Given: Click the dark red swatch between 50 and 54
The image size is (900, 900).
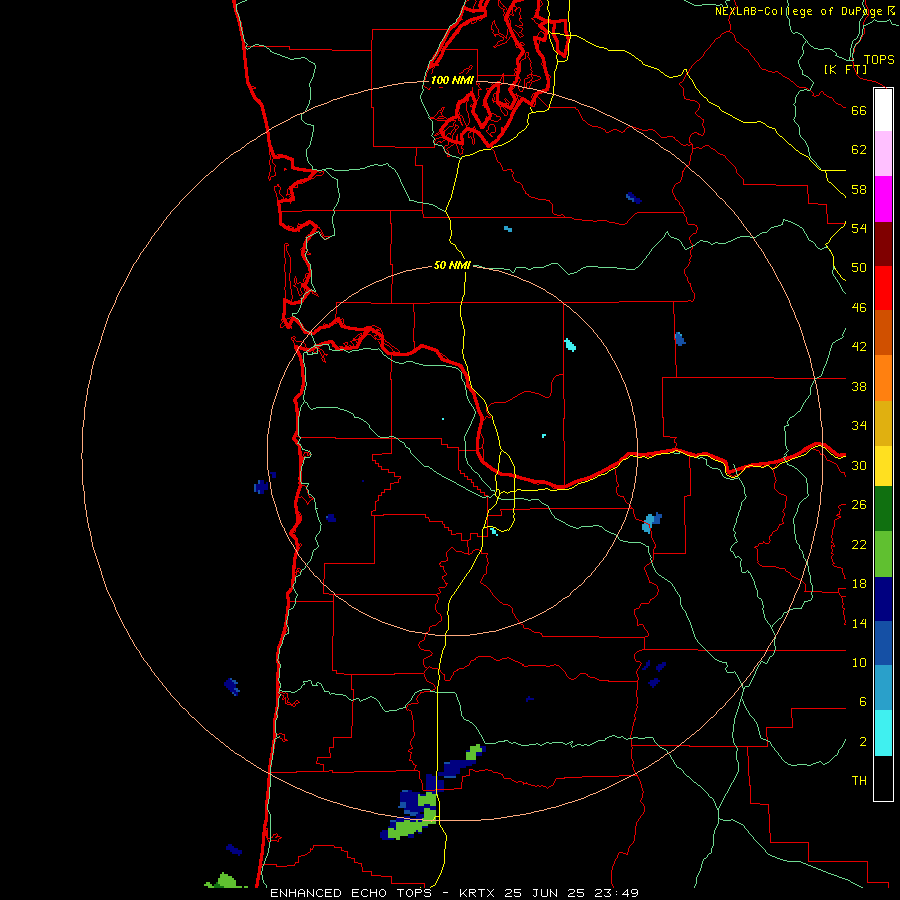Looking at the screenshot, I should 883,243.
